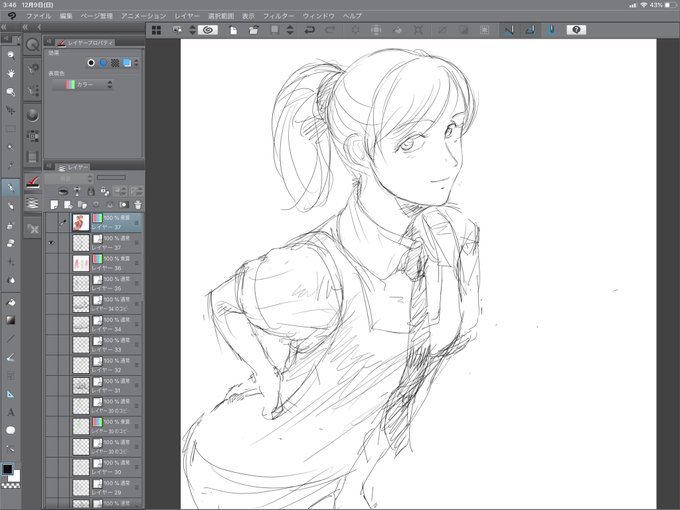Show レイヤー 33 via visibility box

coord(52,345)
